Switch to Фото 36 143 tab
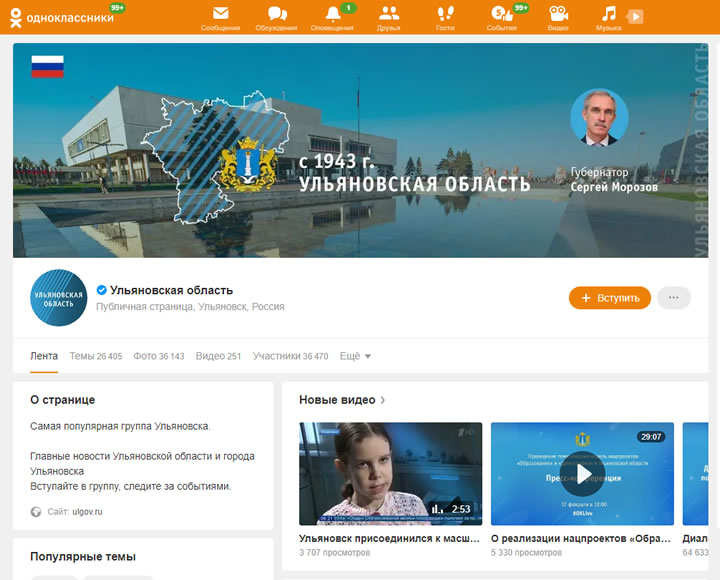 (159, 356)
